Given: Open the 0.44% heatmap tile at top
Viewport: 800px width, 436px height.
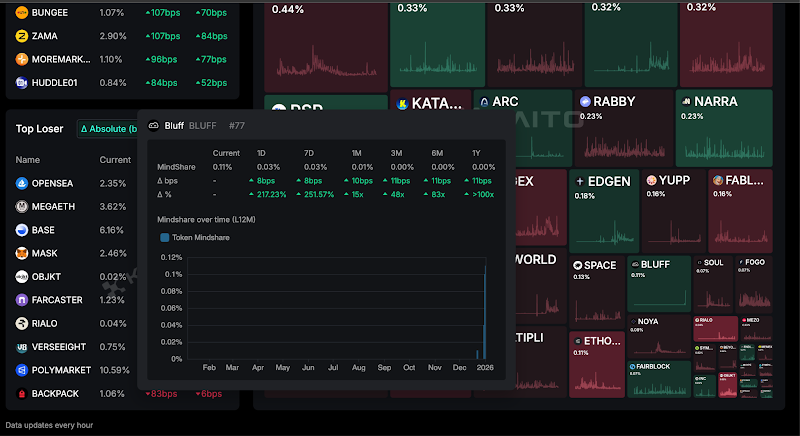Looking at the screenshot, I should click(x=326, y=46).
